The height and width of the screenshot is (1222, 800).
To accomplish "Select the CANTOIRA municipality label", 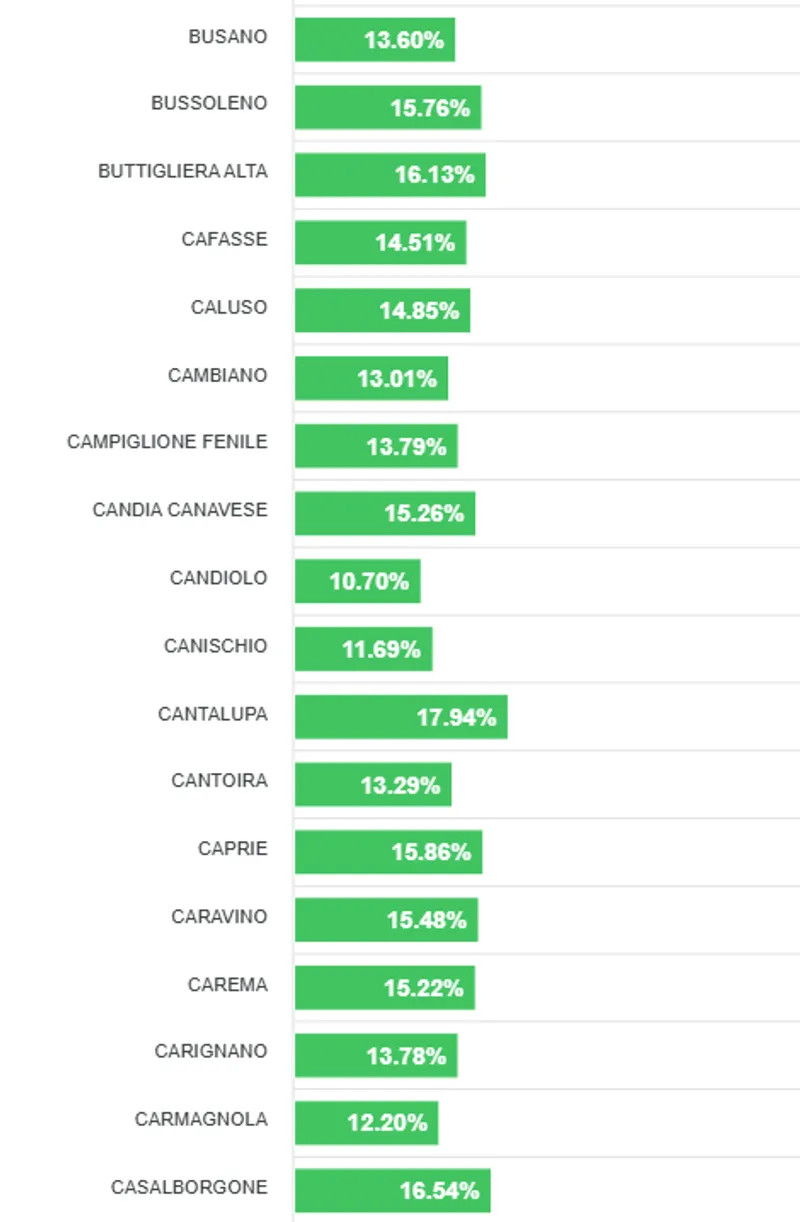I will [219, 780].
